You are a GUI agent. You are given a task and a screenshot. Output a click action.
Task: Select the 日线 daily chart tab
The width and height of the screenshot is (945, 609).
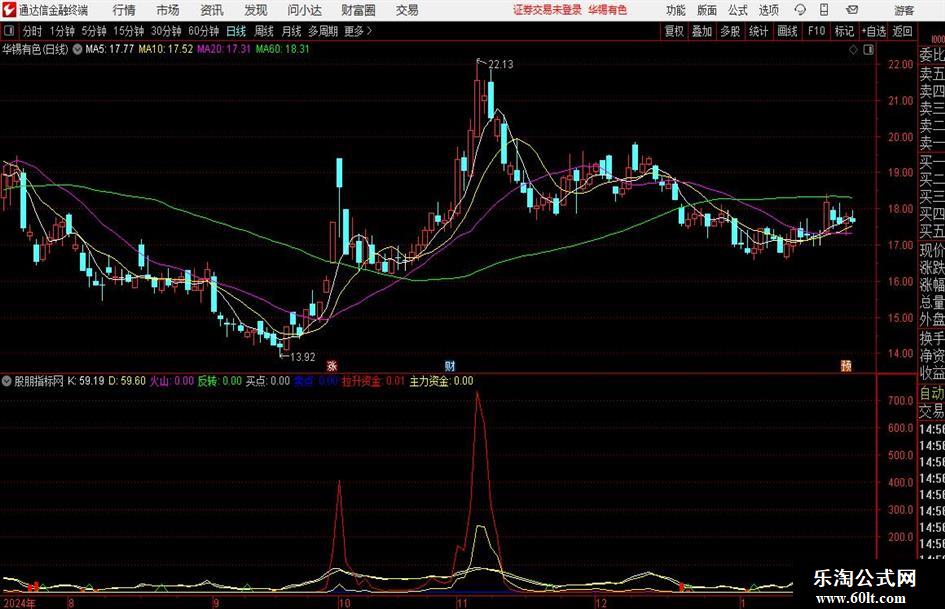coord(236,31)
